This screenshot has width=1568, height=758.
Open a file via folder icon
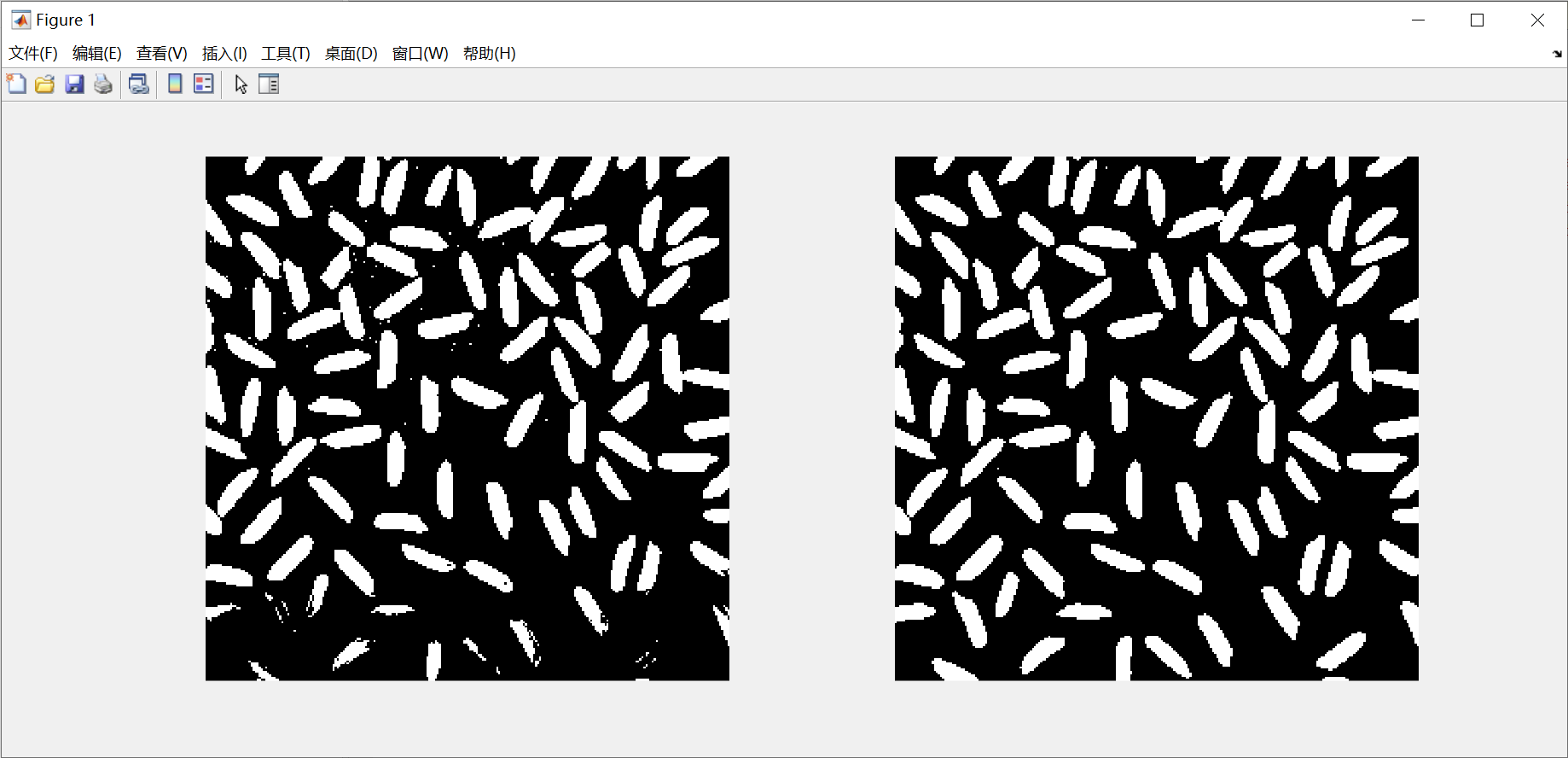(45, 84)
